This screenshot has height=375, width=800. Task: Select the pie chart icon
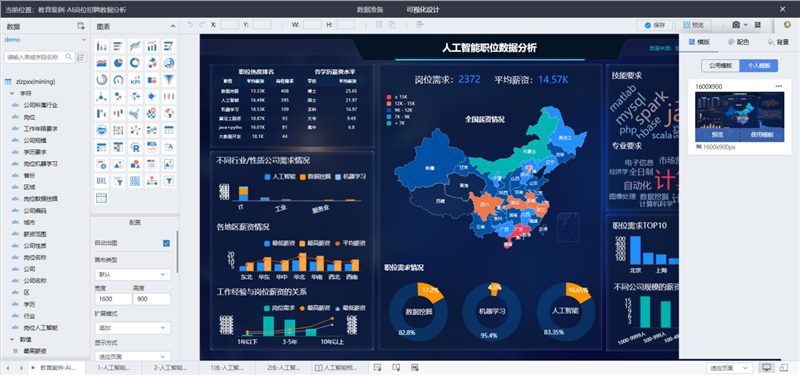(118, 63)
